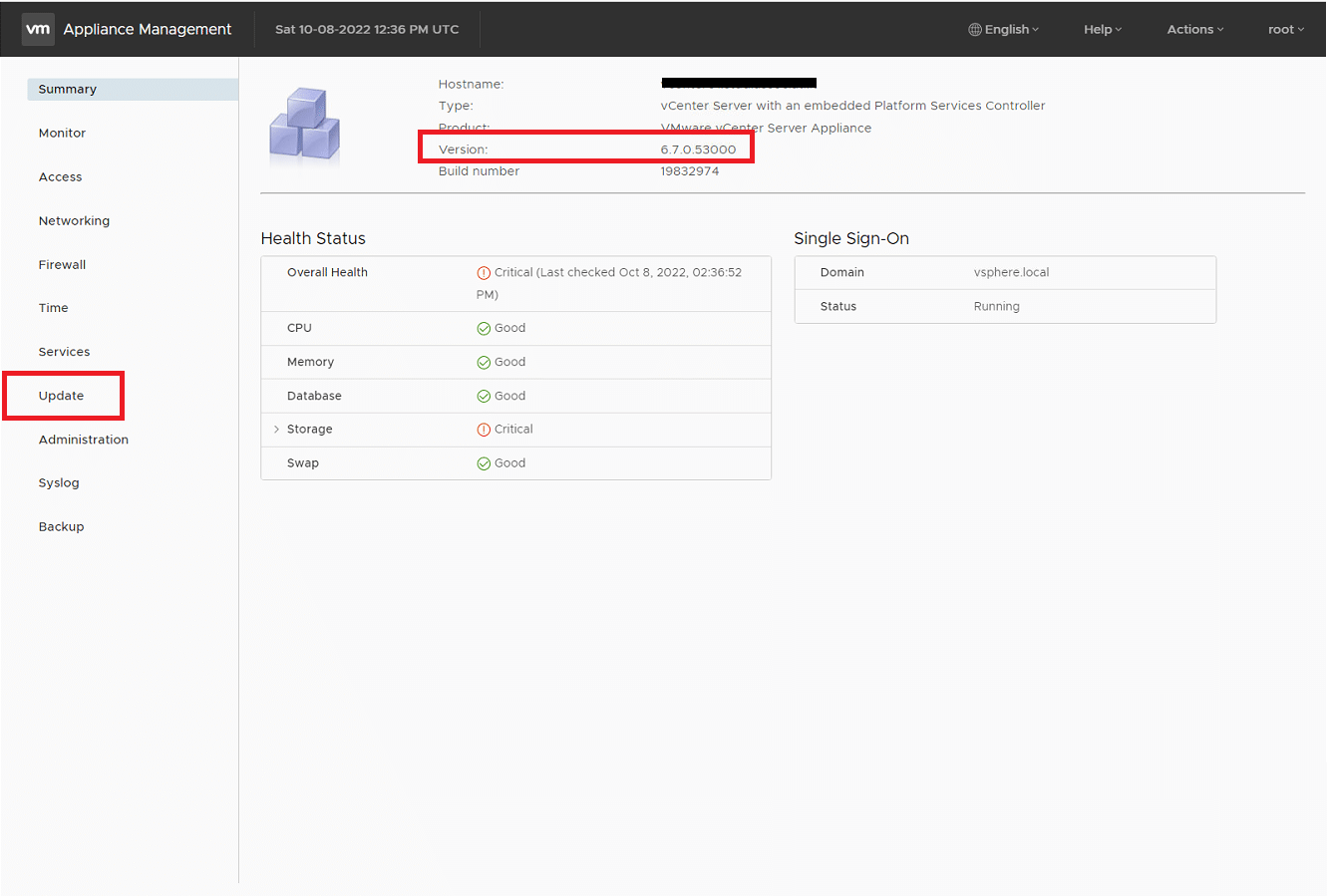Click the Memory row label

pos(310,363)
